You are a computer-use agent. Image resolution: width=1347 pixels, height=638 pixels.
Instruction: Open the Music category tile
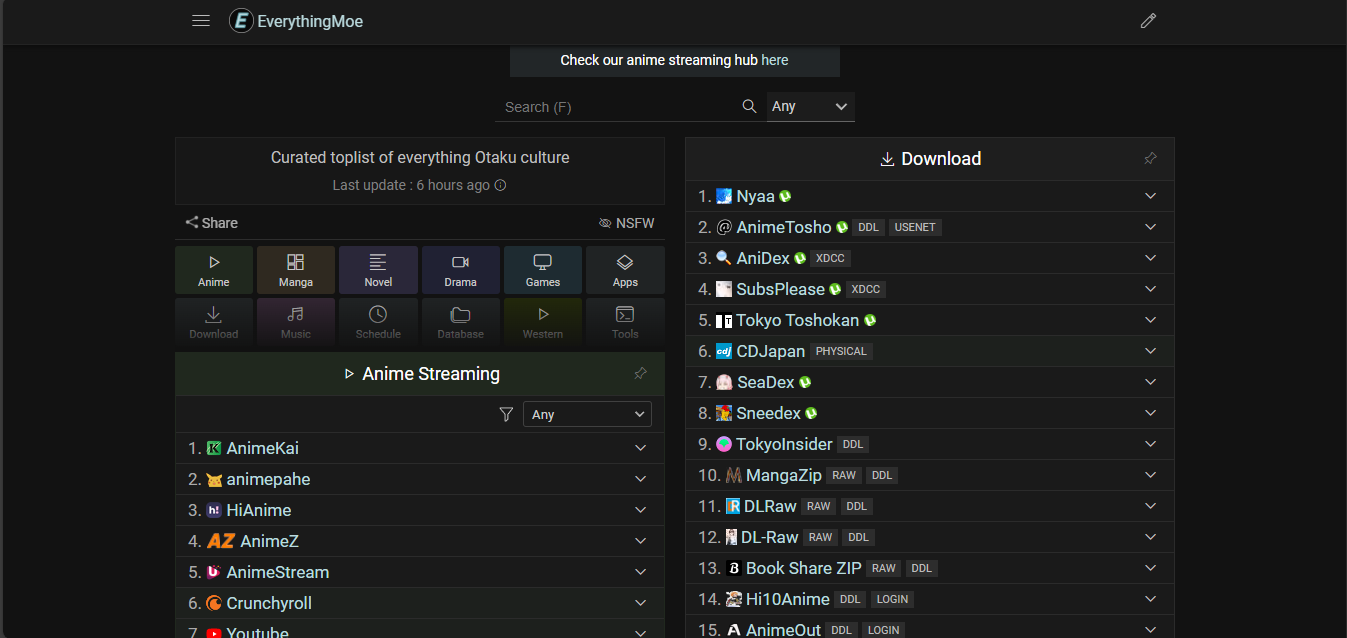296,322
